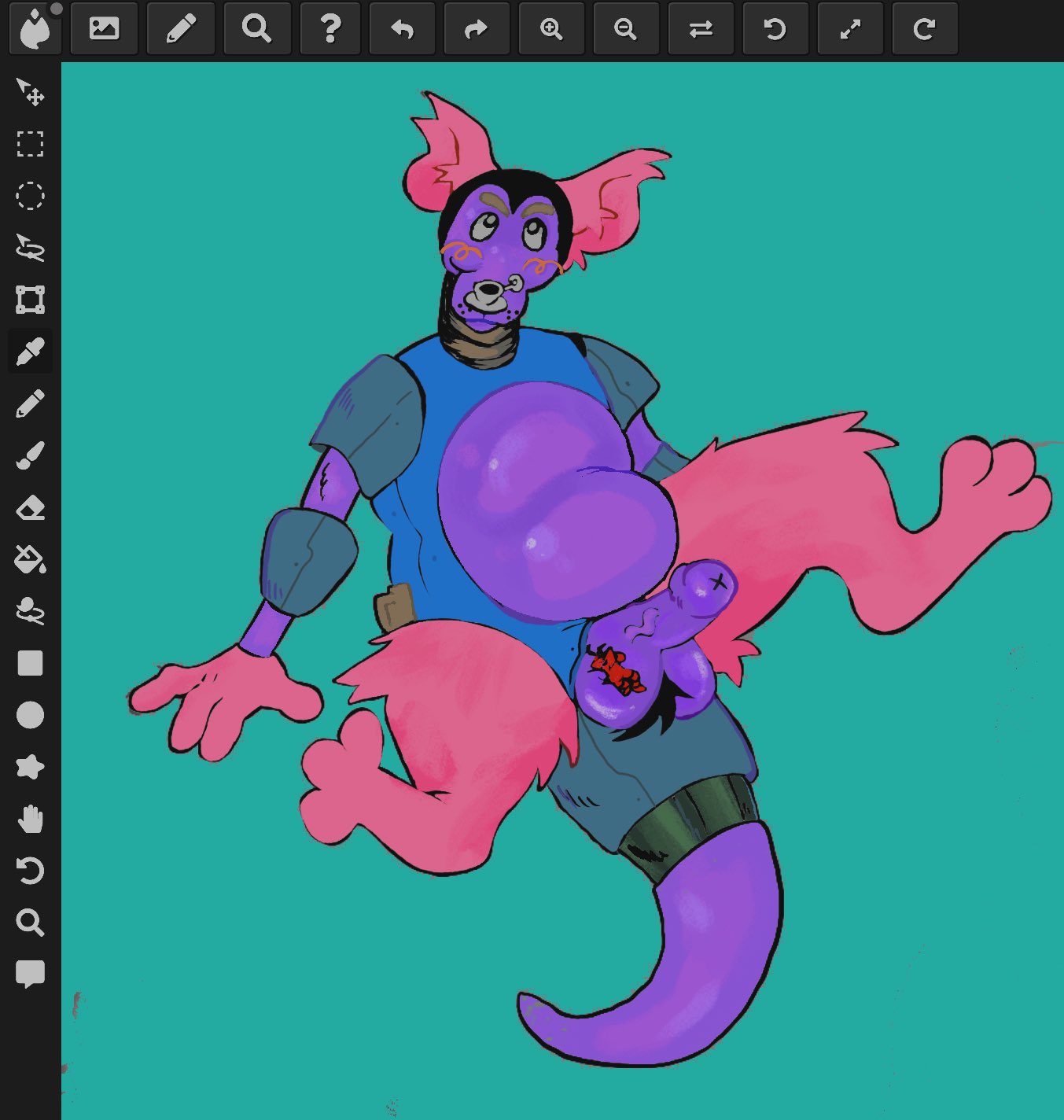
Task: Zoom in using the magnifier plus button
Action: (552, 28)
